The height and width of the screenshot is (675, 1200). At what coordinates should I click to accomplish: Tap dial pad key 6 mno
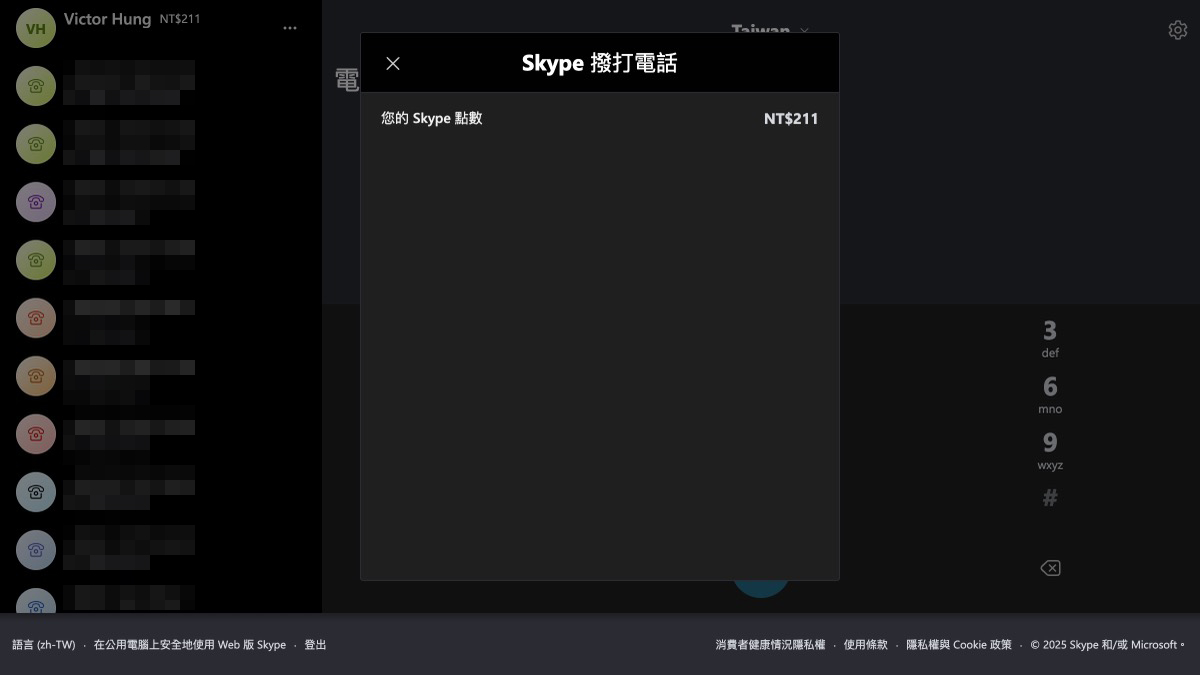pos(1050,394)
